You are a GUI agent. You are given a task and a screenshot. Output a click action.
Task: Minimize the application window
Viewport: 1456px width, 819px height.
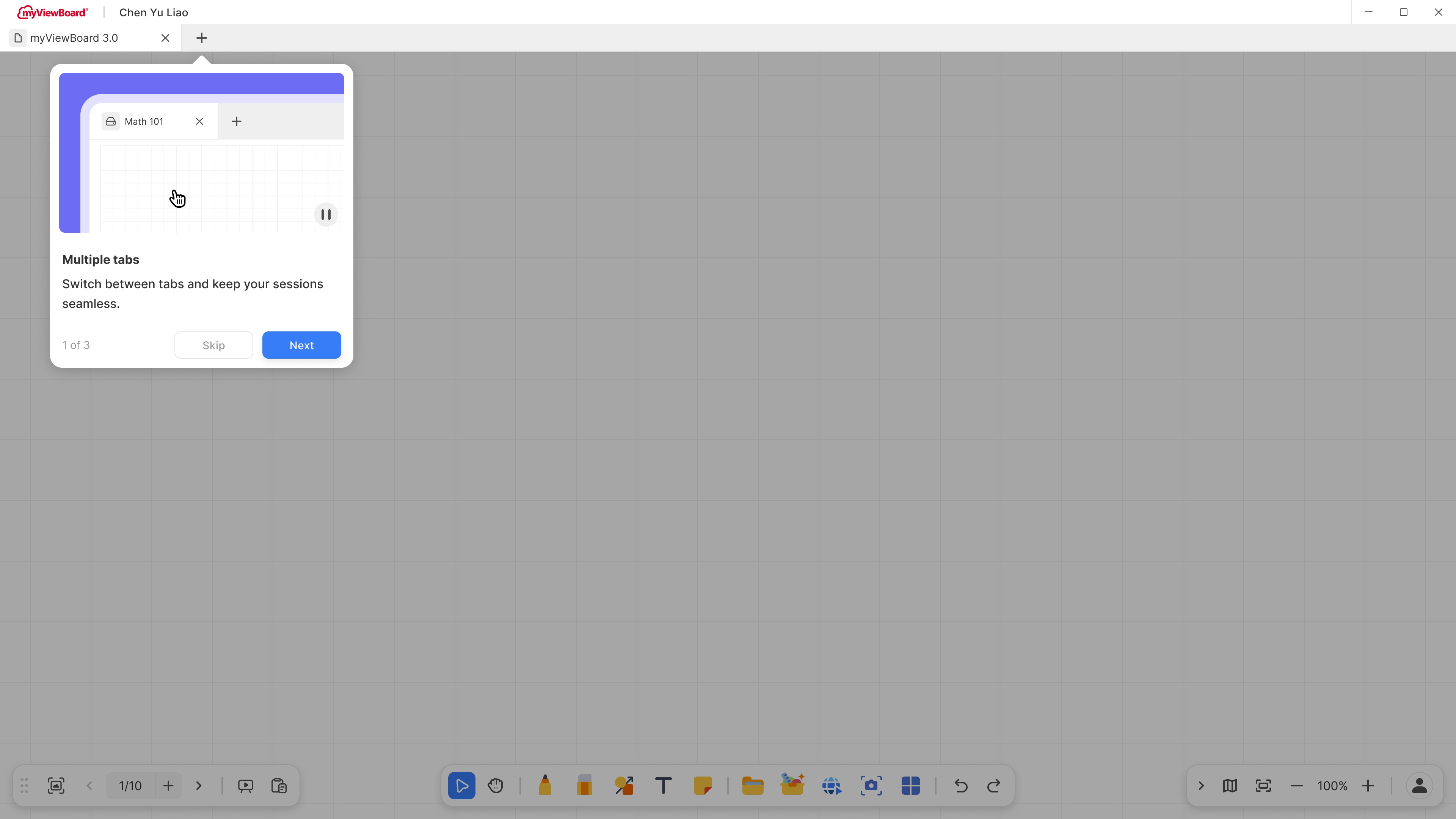(1368, 12)
